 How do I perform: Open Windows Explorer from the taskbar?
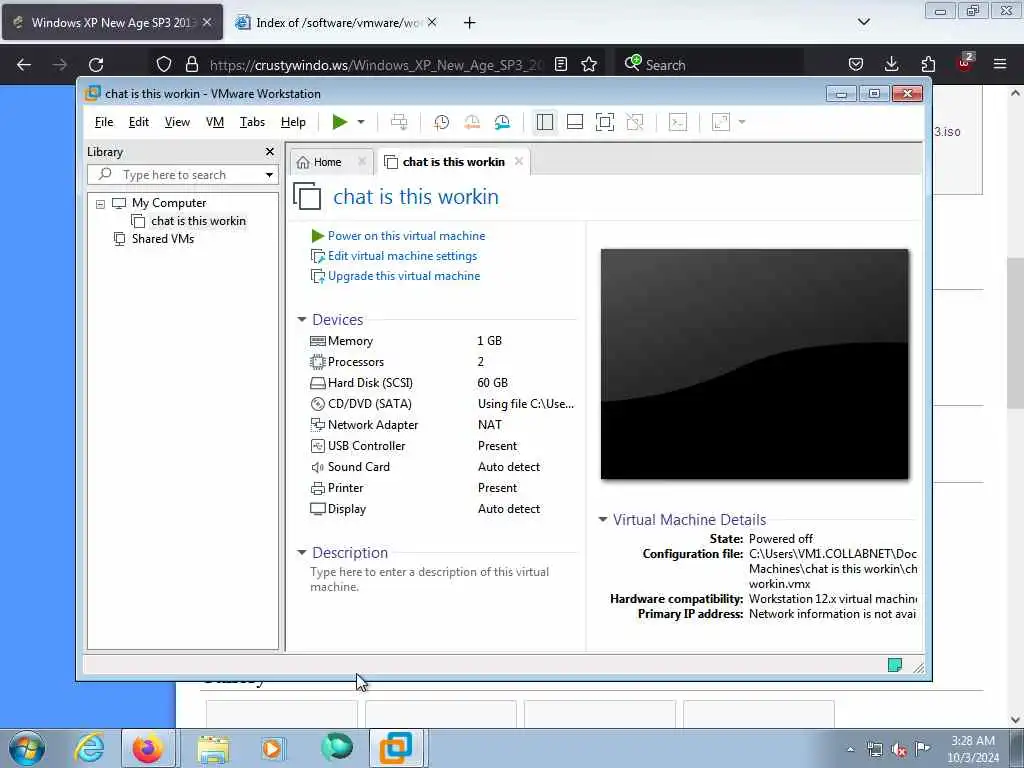pos(214,748)
